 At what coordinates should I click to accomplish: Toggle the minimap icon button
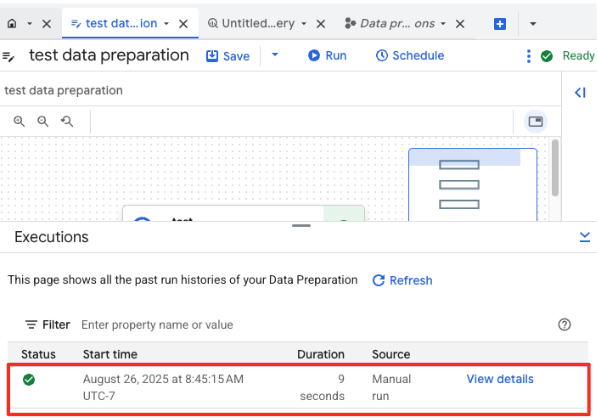click(x=535, y=122)
